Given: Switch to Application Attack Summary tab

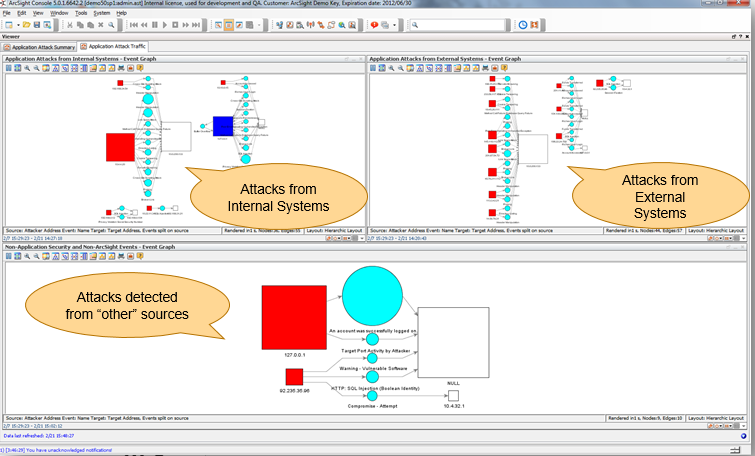Looking at the screenshot, I should click(x=40, y=47).
